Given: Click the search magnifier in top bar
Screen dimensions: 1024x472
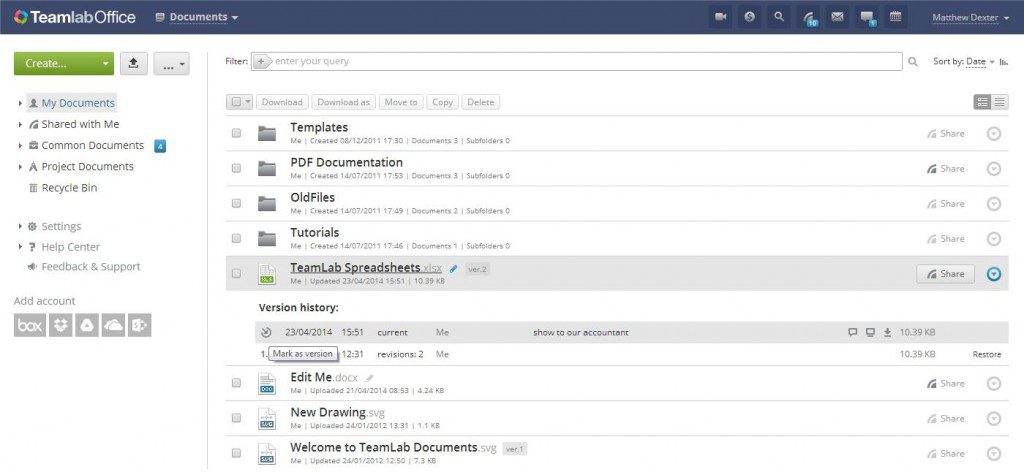Looking at the screenshot, I should click(x=778, y=17).
